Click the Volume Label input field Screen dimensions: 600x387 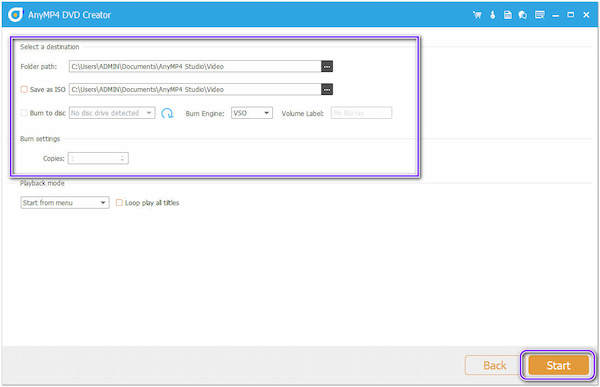[361, 113]
